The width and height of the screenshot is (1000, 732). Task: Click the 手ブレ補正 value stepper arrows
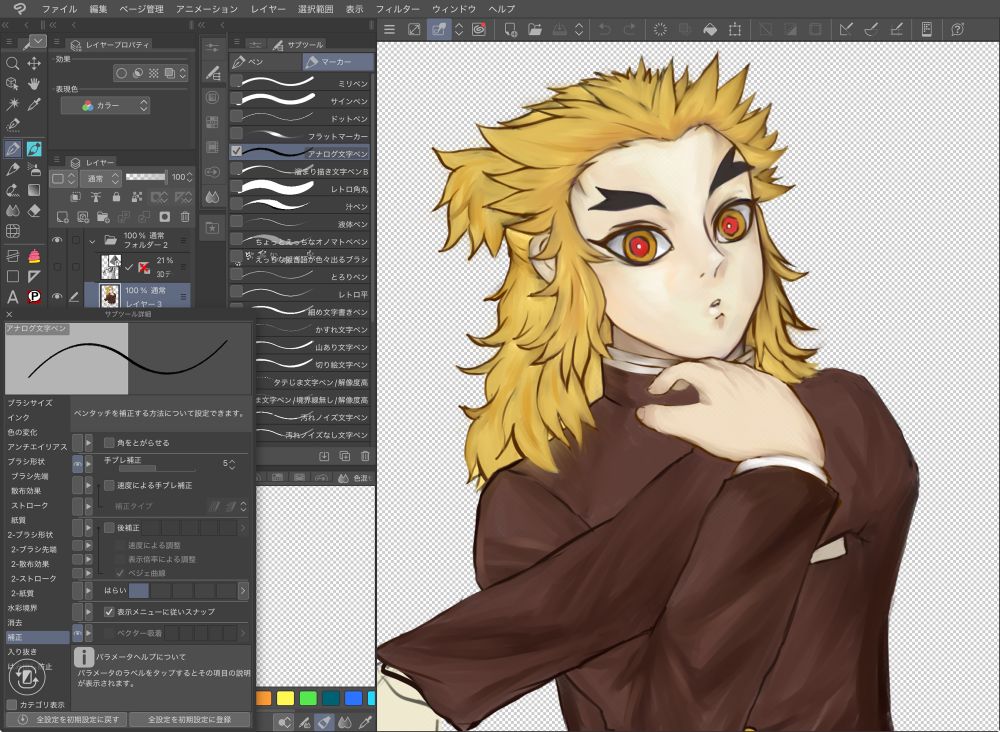[x=232, y=464]
